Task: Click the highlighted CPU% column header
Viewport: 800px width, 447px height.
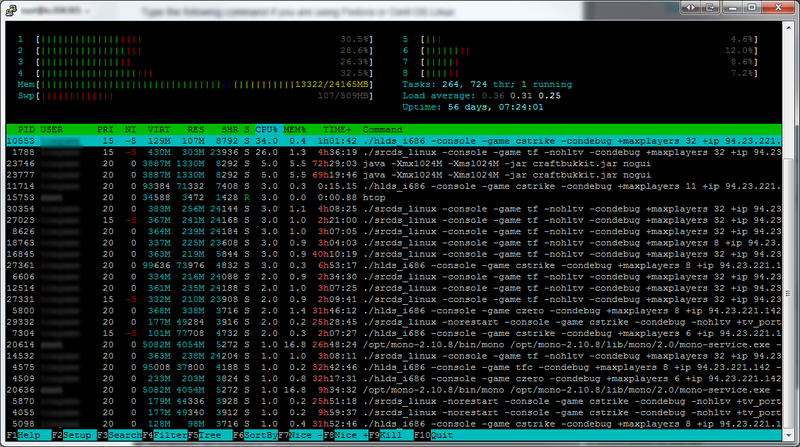Action: pyautogui.click(x=266, y=130)
